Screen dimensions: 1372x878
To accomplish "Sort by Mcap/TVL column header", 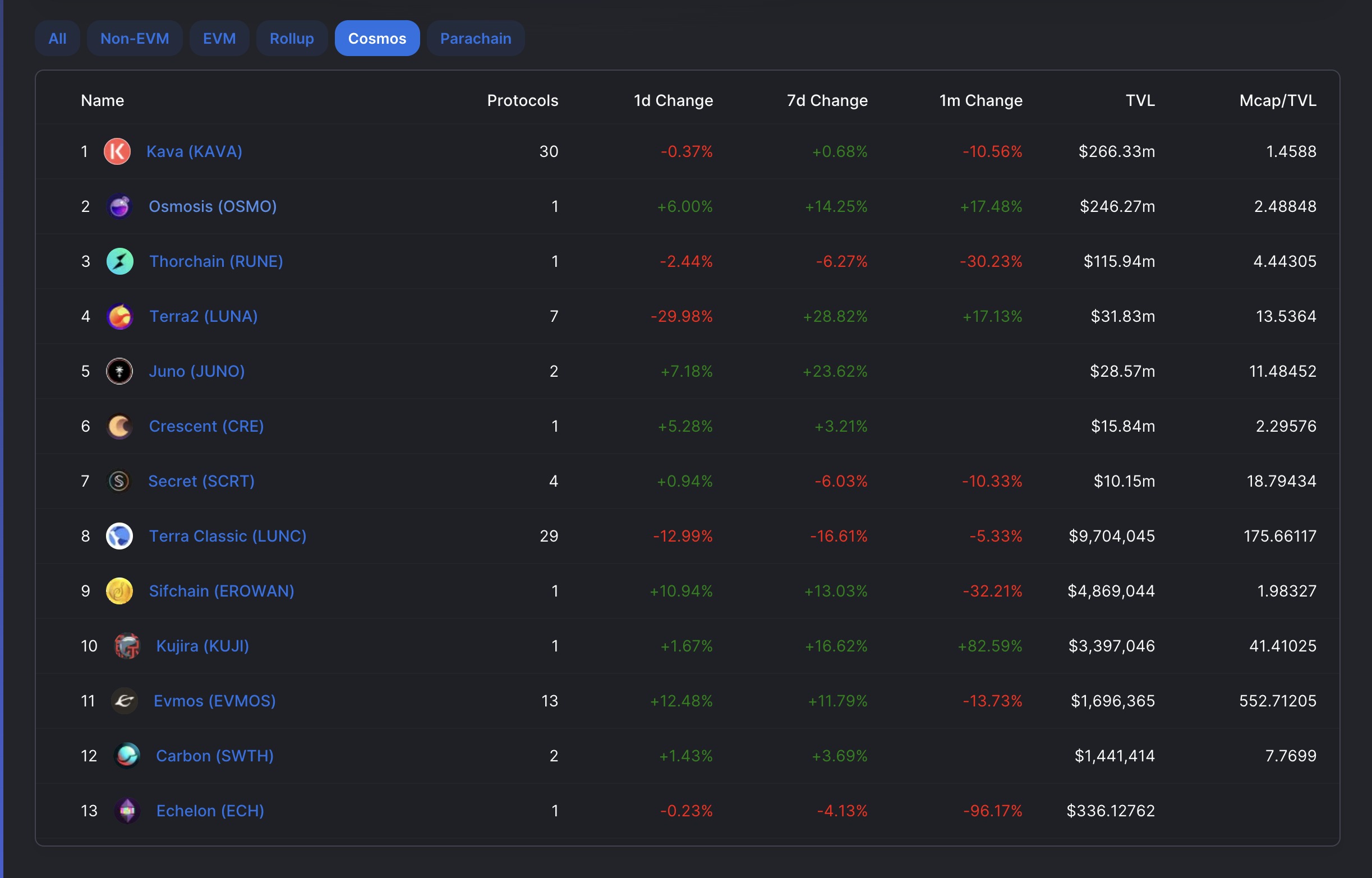I will (x=1277, y=100).
